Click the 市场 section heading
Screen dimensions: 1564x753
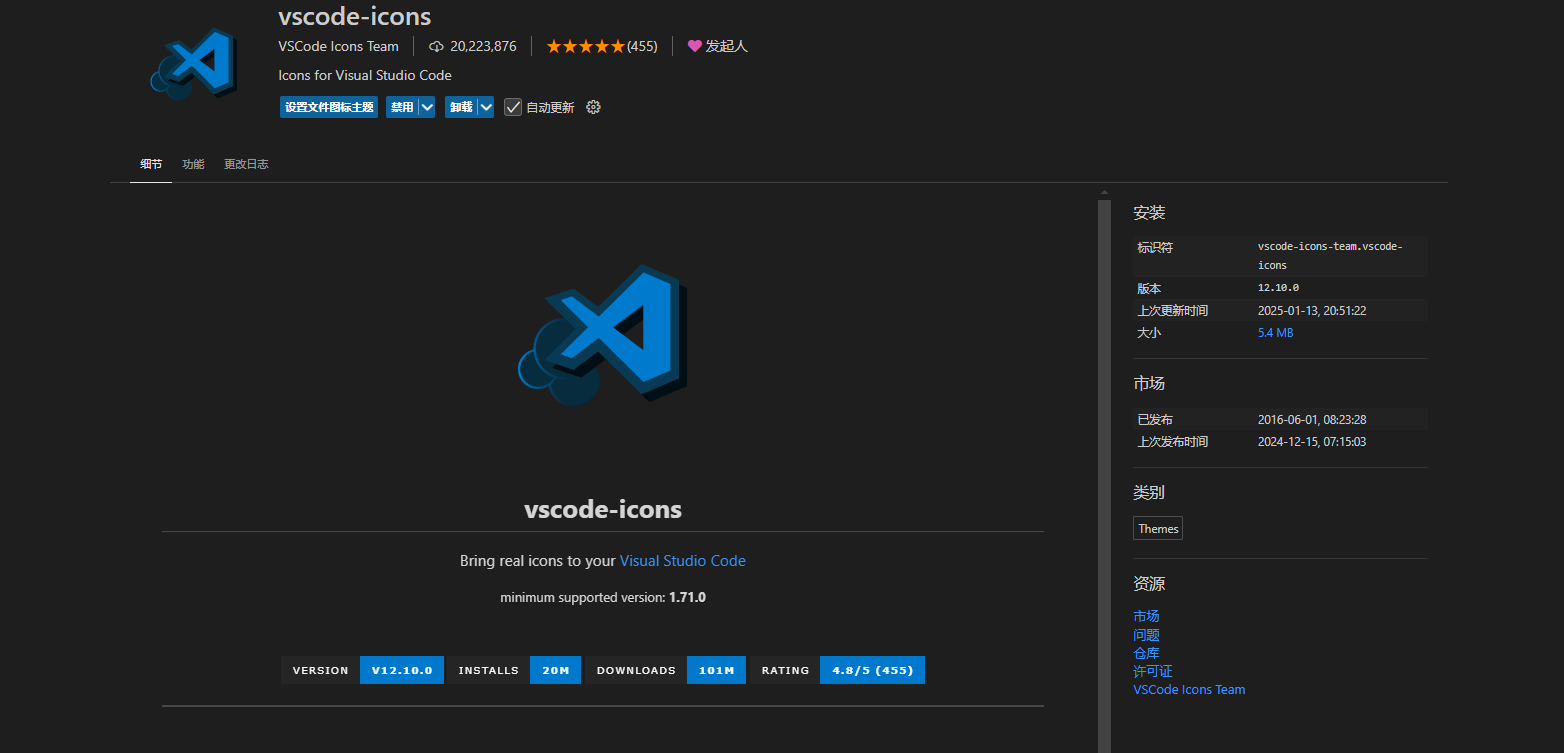[1149, 384]
